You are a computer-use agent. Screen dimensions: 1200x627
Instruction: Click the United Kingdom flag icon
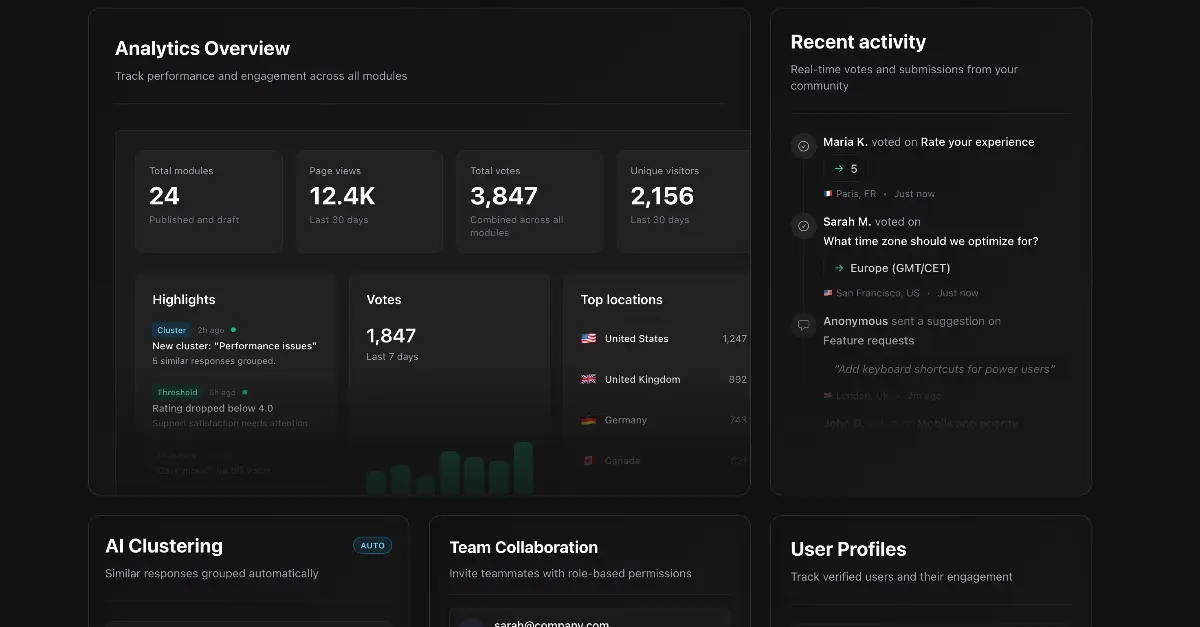[x=589, y=379]
